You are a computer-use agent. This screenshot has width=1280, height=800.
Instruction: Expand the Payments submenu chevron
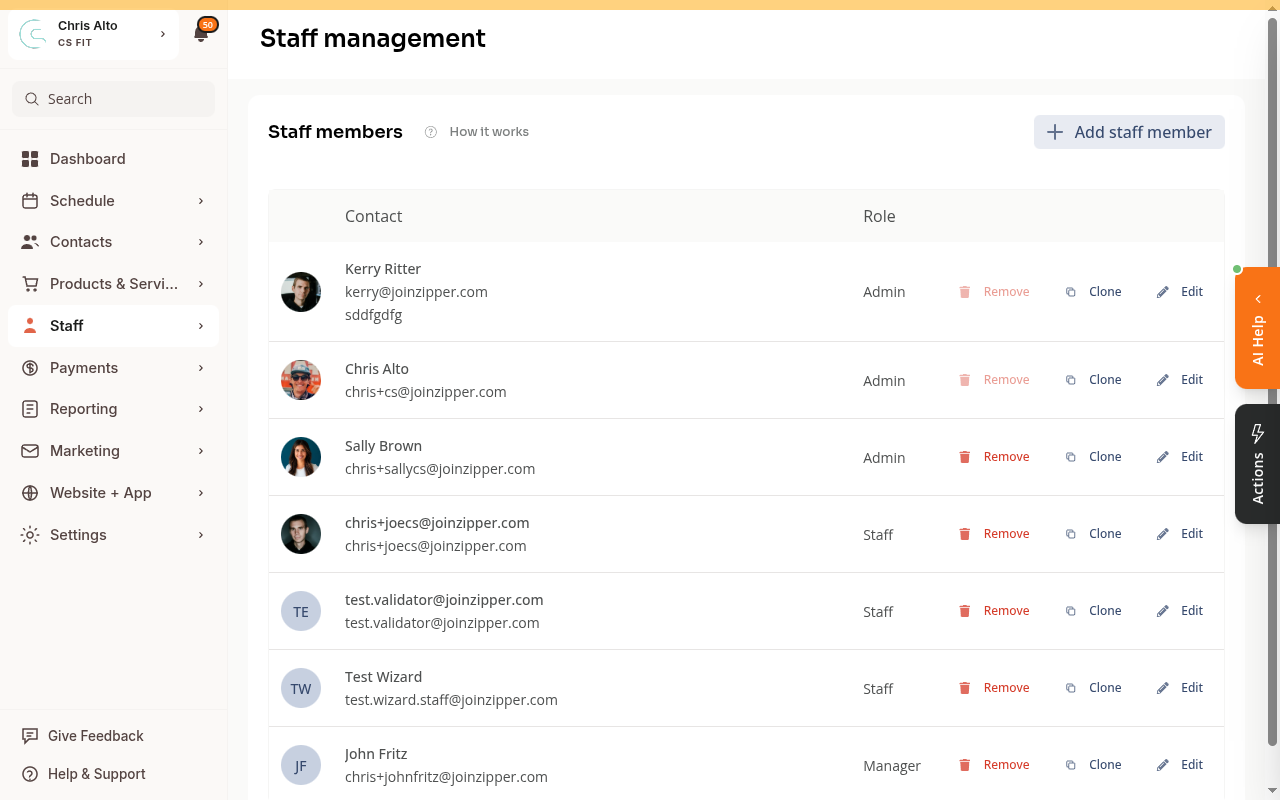[x=201, y=368]
